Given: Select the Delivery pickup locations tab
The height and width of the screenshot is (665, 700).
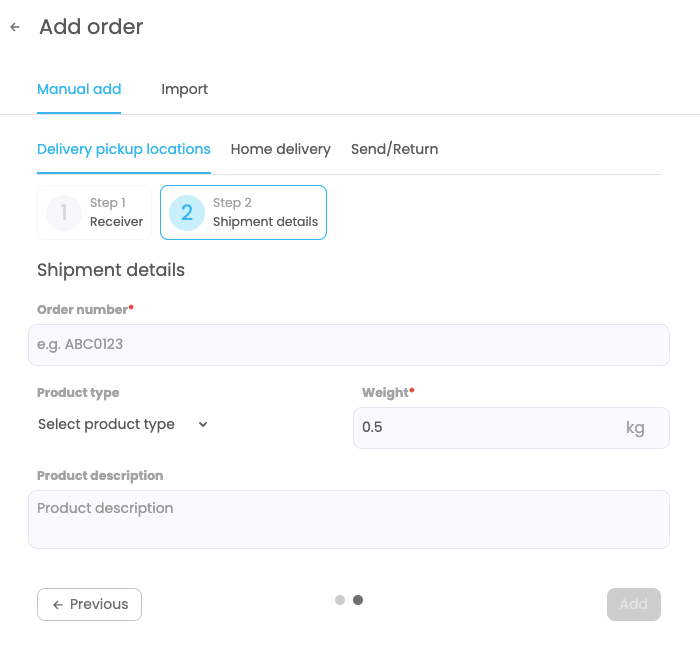Looking at the screenshot, I should pyautogui.click(x=124, y=149).
